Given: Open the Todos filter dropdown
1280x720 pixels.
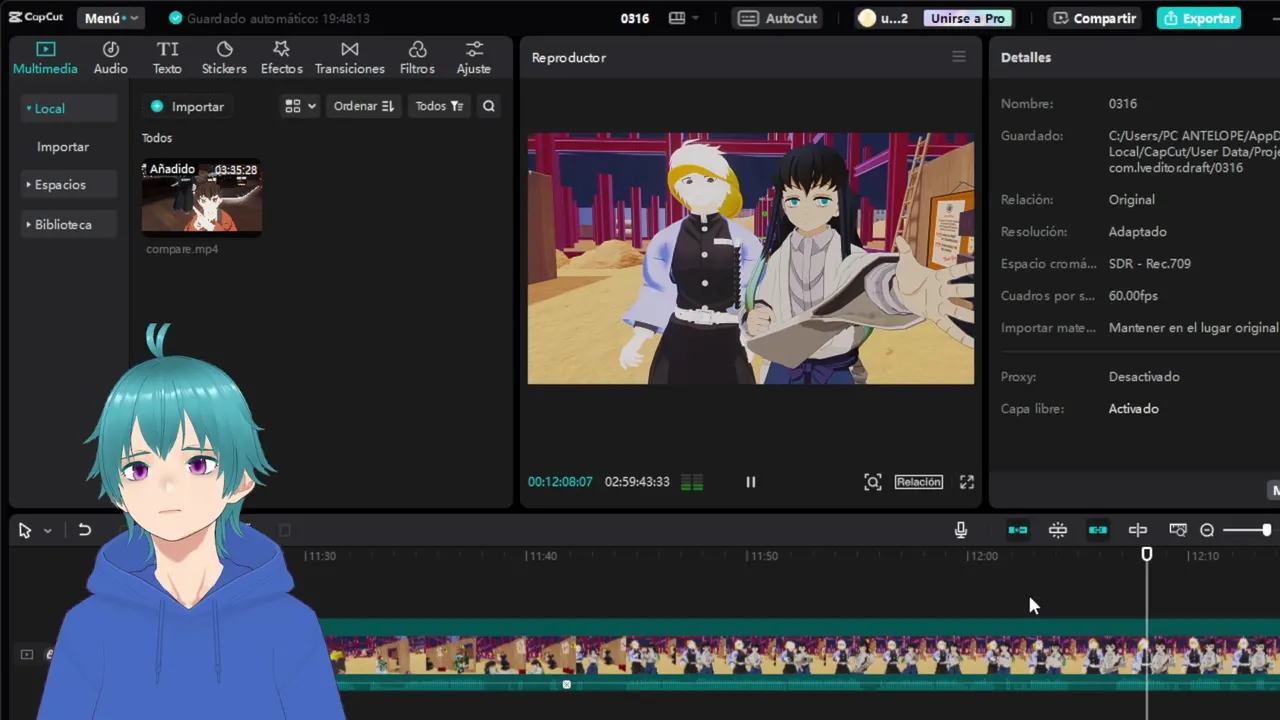Looking at the screenshot, I should (x=439, y=106).
